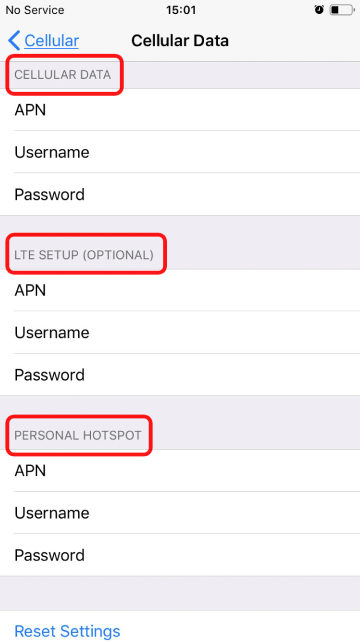Select the LTE Setup Password field
This screenshot has width=360, height=642.
[x=180, y=375]
